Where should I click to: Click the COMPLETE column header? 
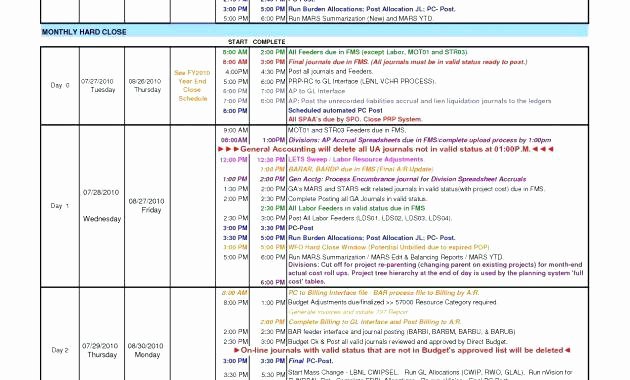click(269, 42)
